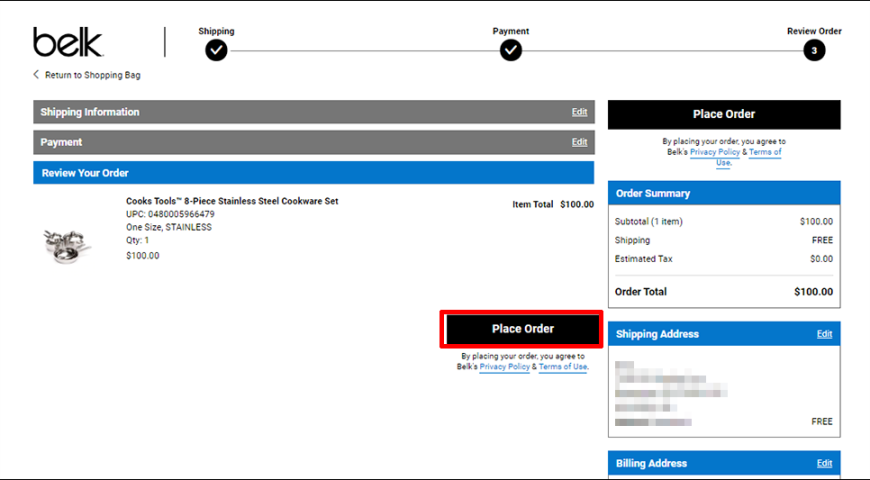
Task: Click the Shipping FREE value in Order Summary
Action: coord(822,240)
